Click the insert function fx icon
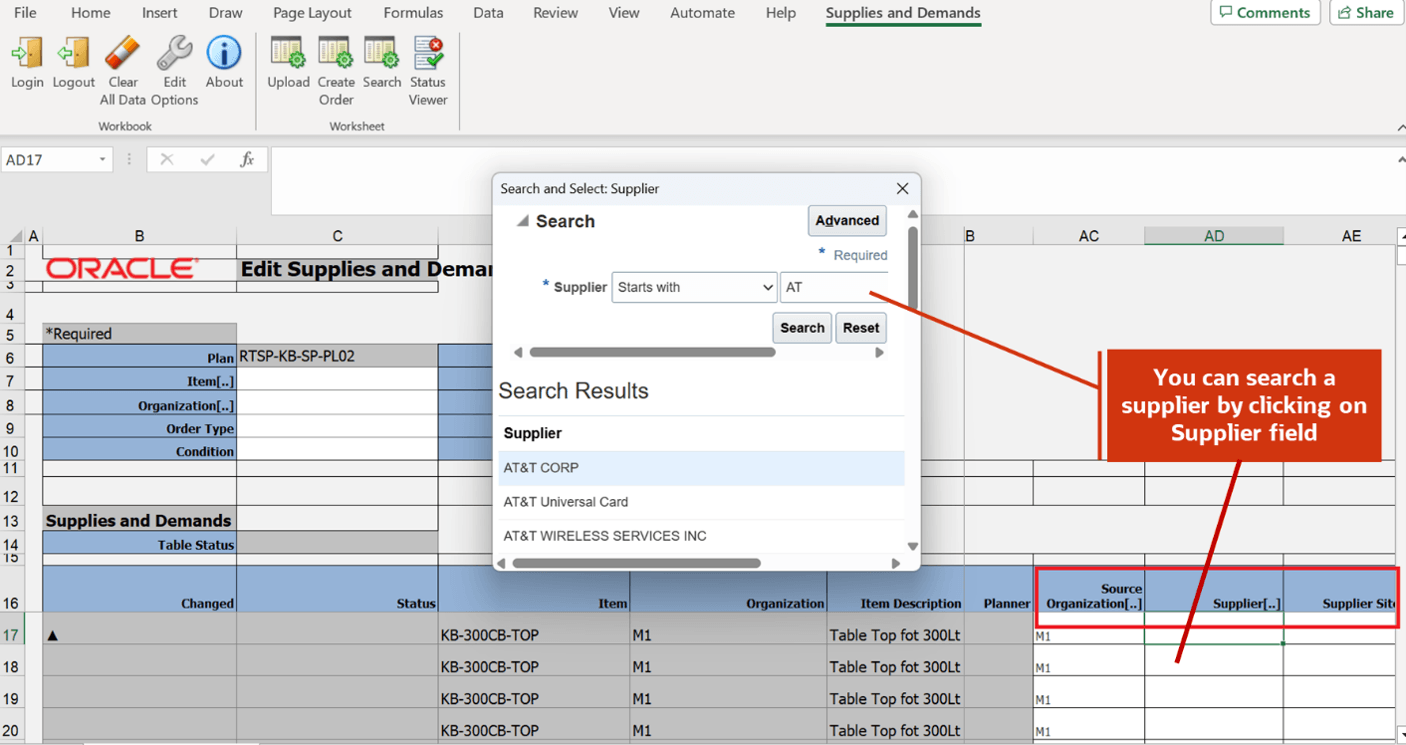 click(x=247, y=160)
